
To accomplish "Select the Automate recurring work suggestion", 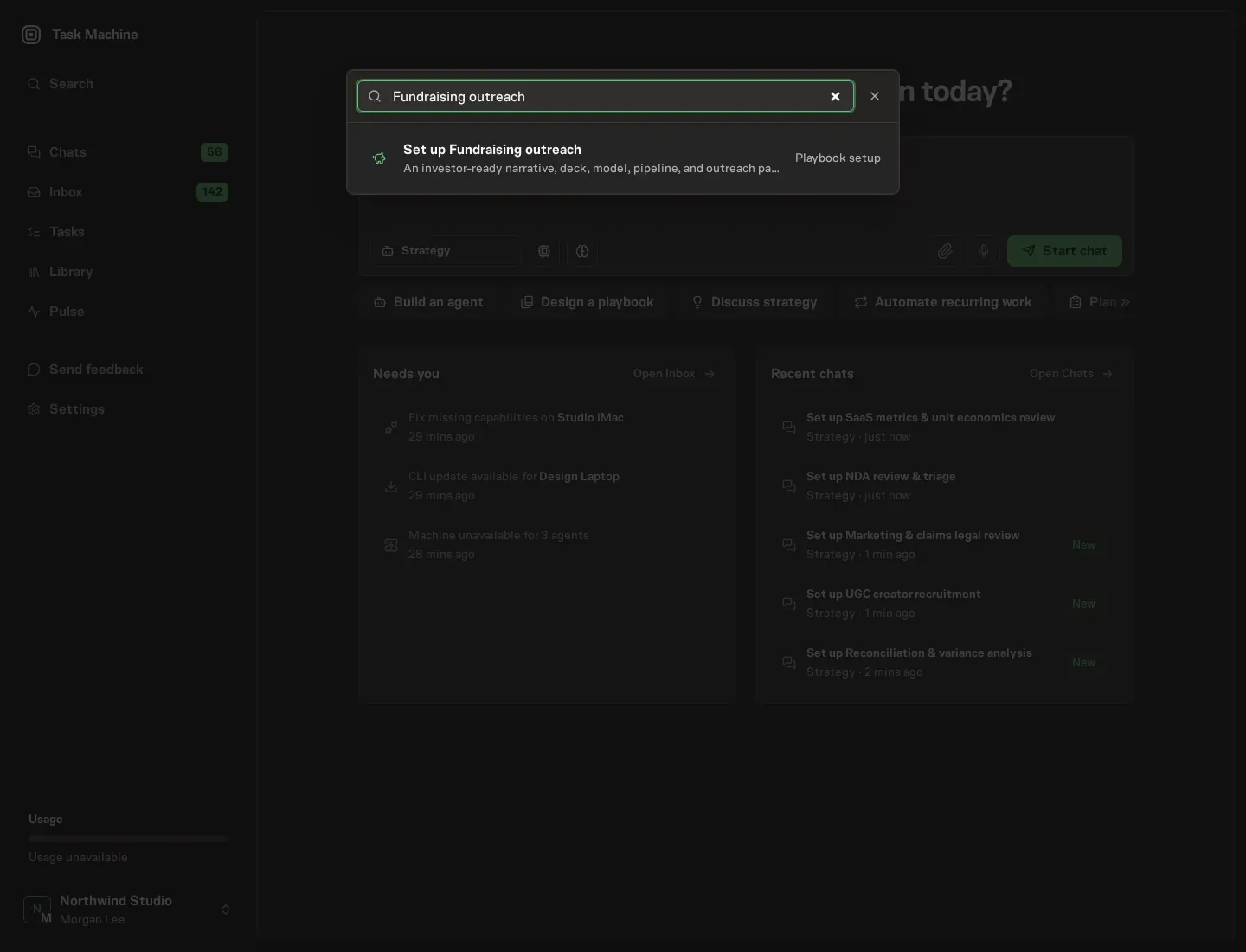I will point(943,302).
